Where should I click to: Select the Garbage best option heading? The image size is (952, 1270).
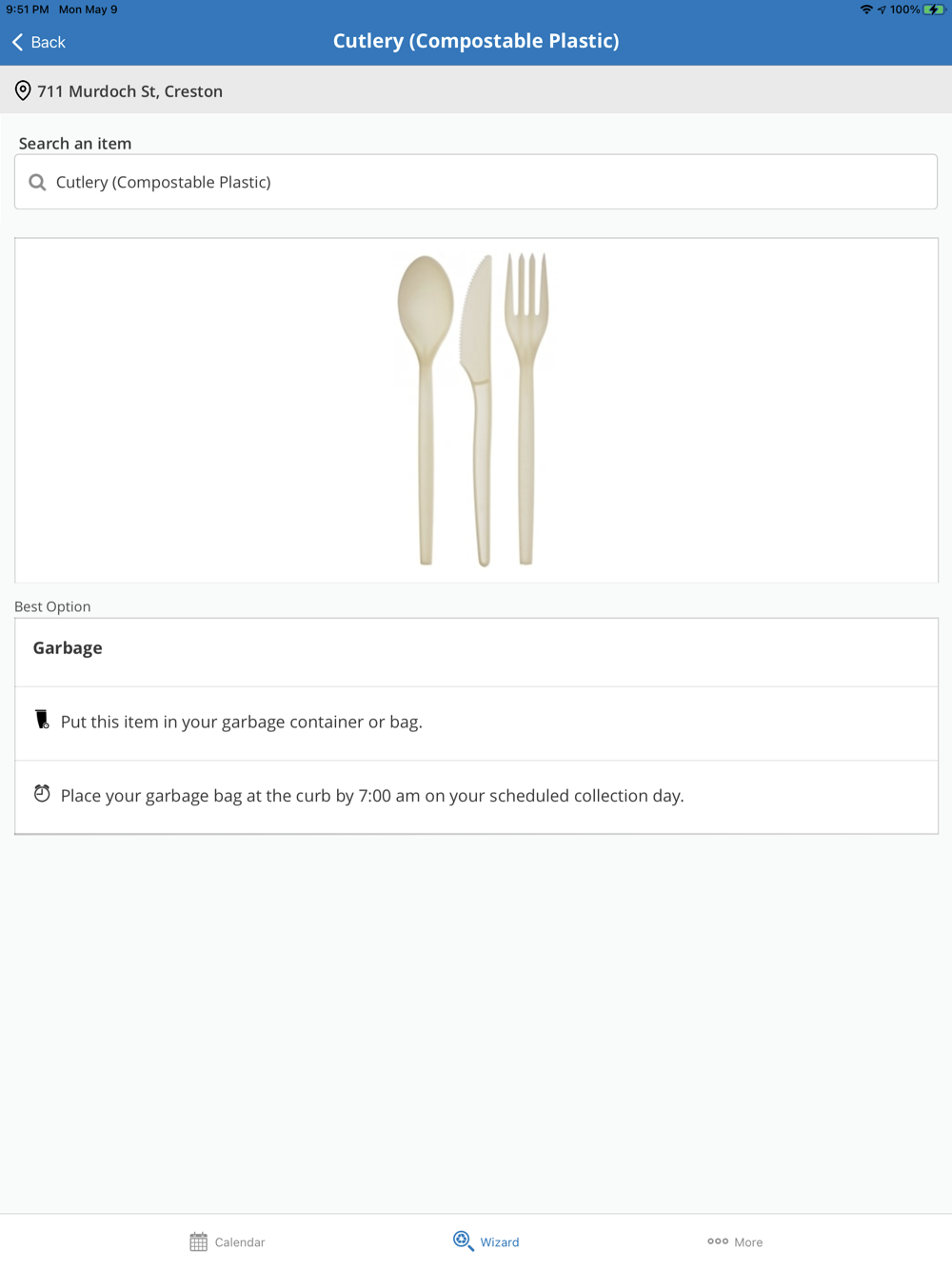coord(68,648)
